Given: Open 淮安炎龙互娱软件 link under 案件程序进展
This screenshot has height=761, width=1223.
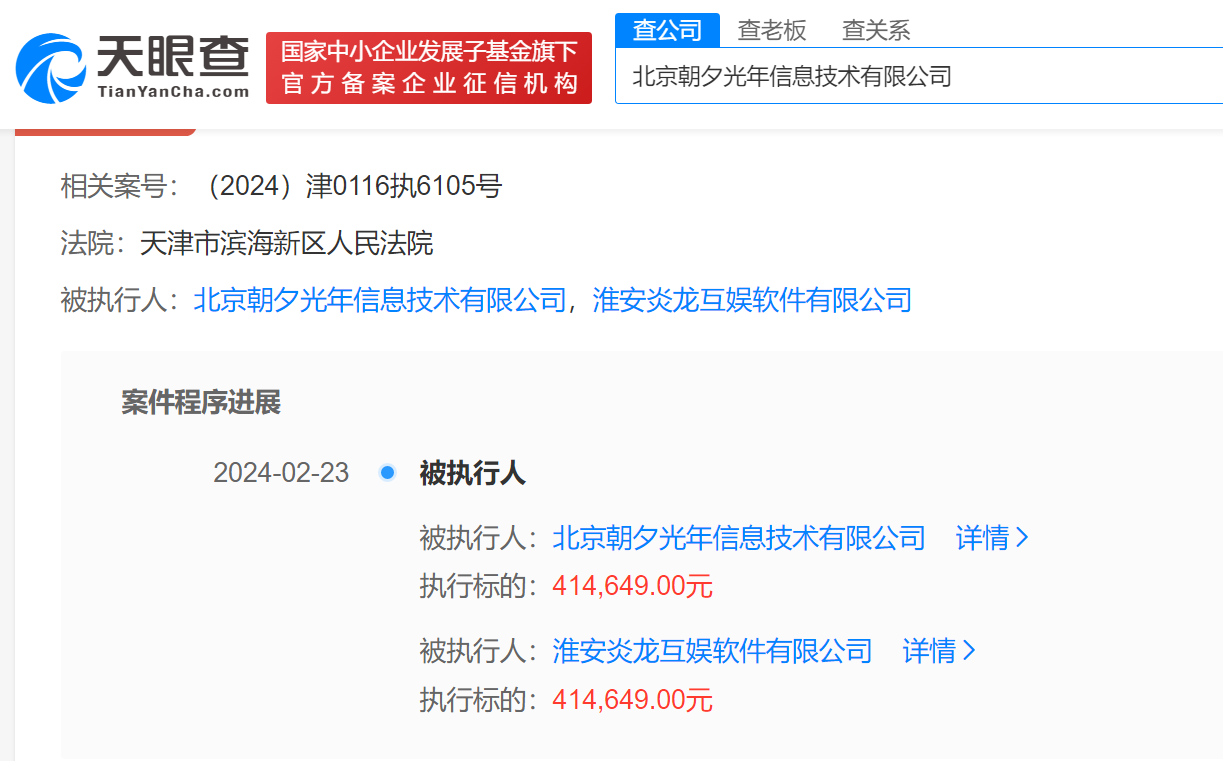Looking at the screenshot, I should point(712,652).
